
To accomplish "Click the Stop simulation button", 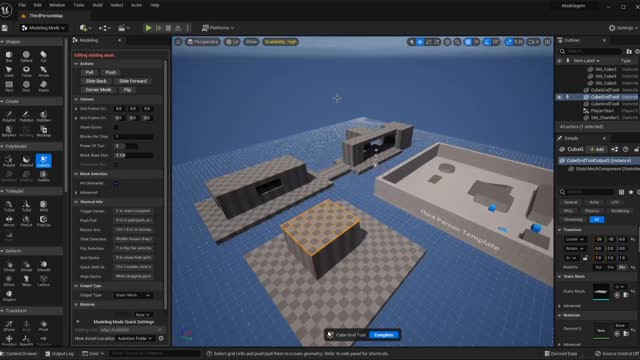I will [x=168, y=28].
